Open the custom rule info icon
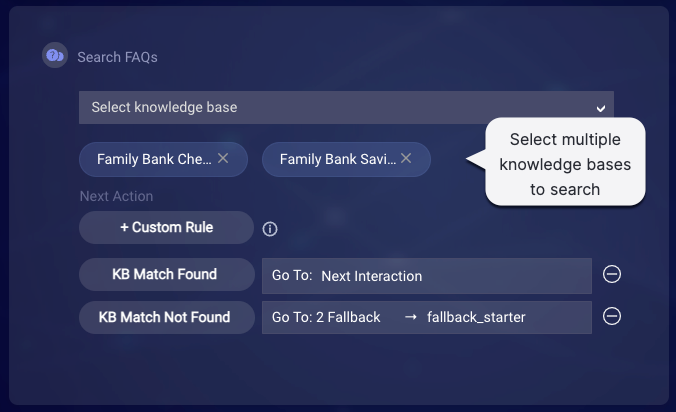This screenshot has height=412, width=676. (x=270, y=229)
